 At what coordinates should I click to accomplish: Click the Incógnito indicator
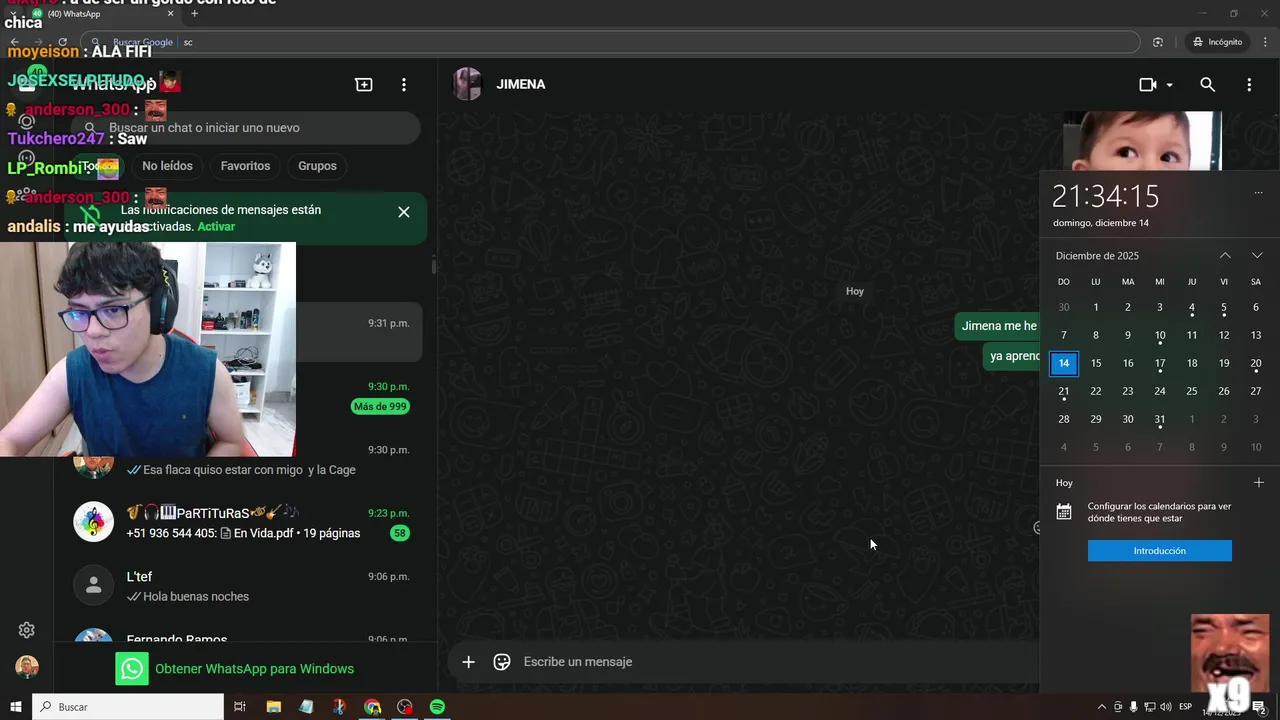pos(1217,42)
